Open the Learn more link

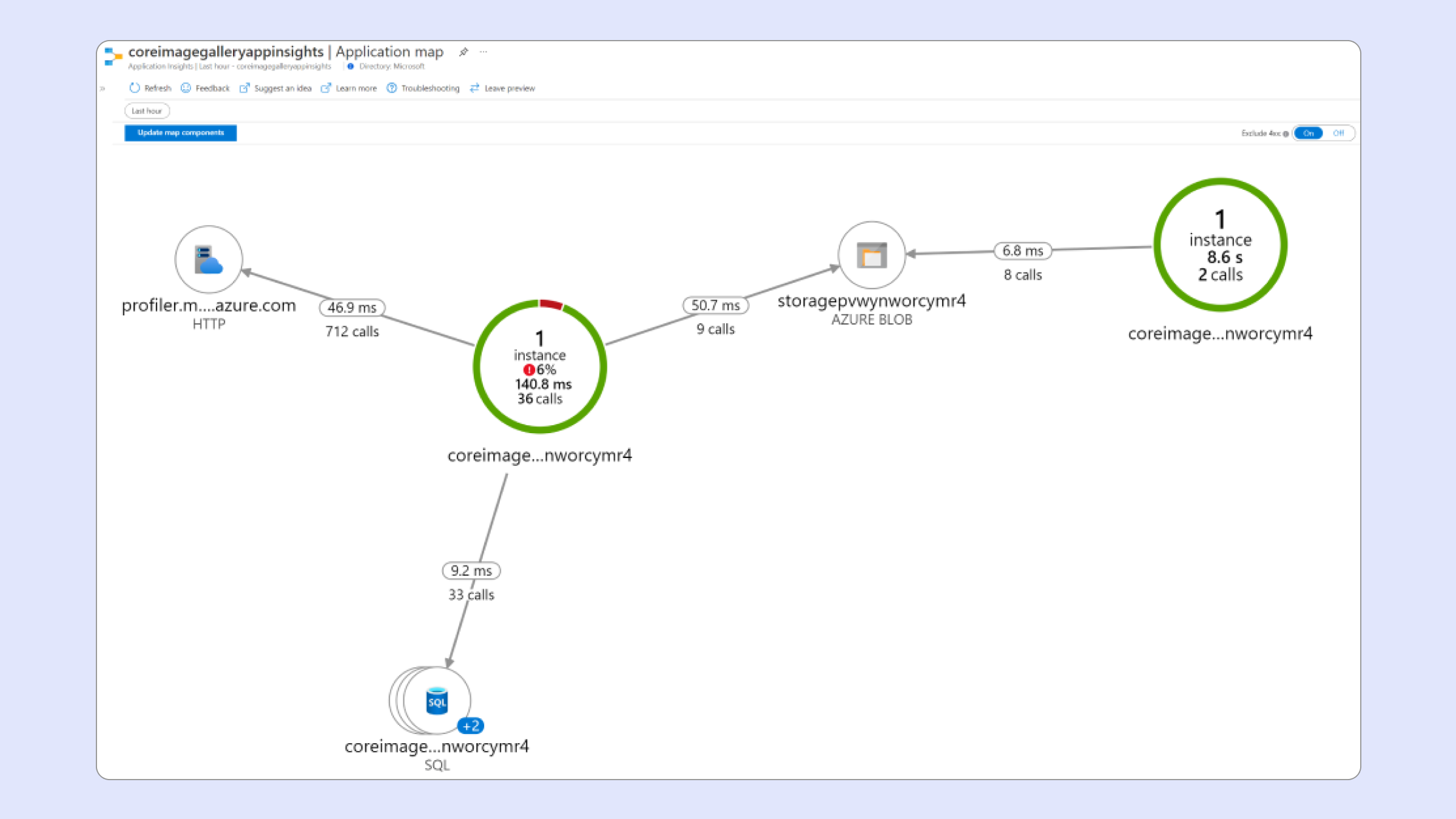coord(349,88)
